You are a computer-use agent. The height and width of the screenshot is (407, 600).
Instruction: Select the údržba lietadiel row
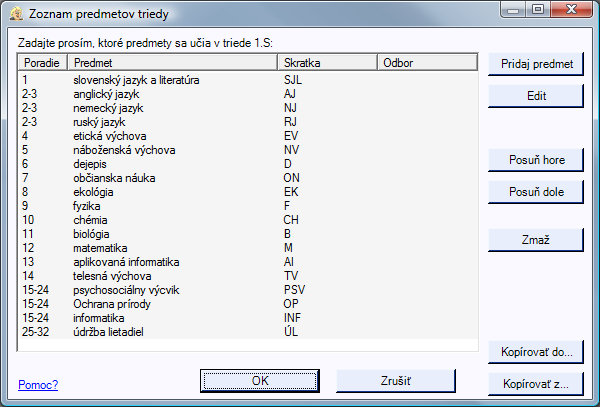click(x=248, y=332)
